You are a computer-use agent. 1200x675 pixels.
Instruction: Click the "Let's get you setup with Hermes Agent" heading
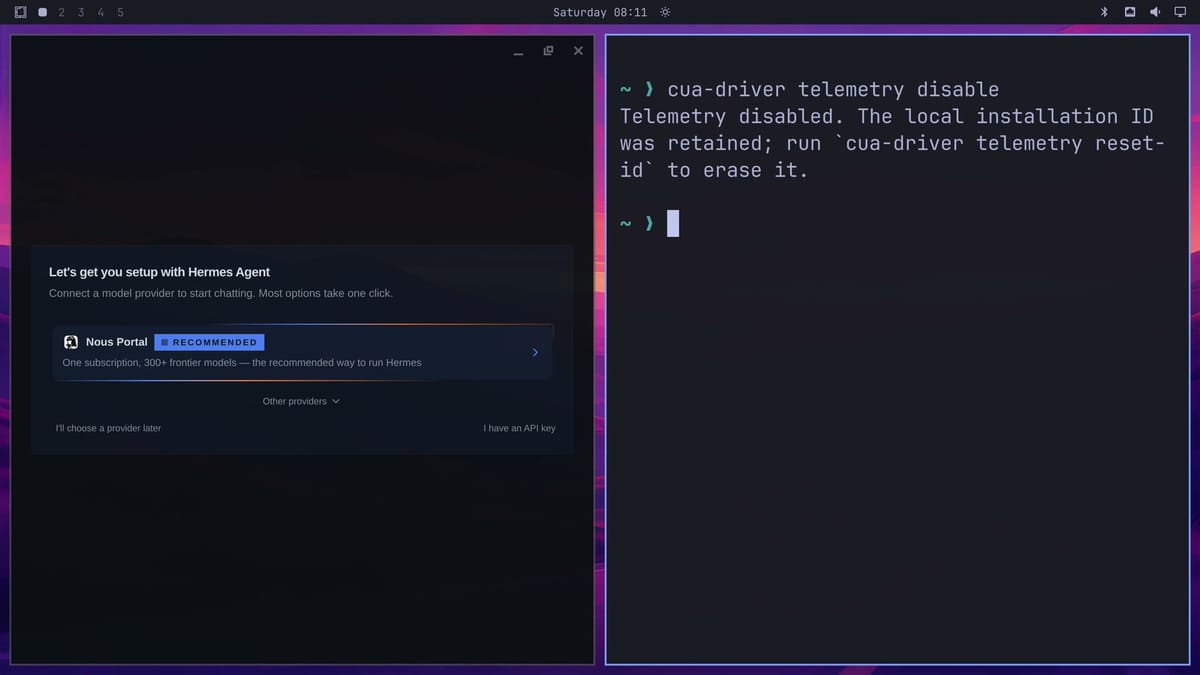(x=159, y=272)
